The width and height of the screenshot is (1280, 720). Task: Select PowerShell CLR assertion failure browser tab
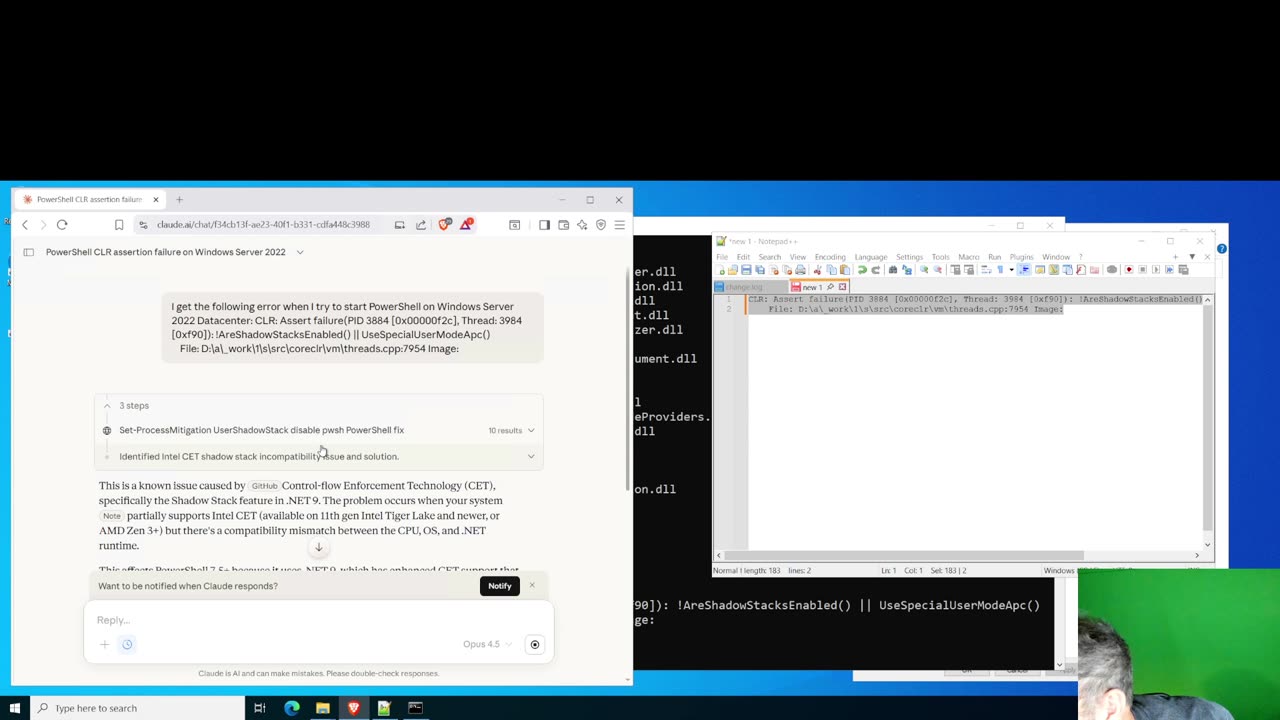tap(92, 199)
